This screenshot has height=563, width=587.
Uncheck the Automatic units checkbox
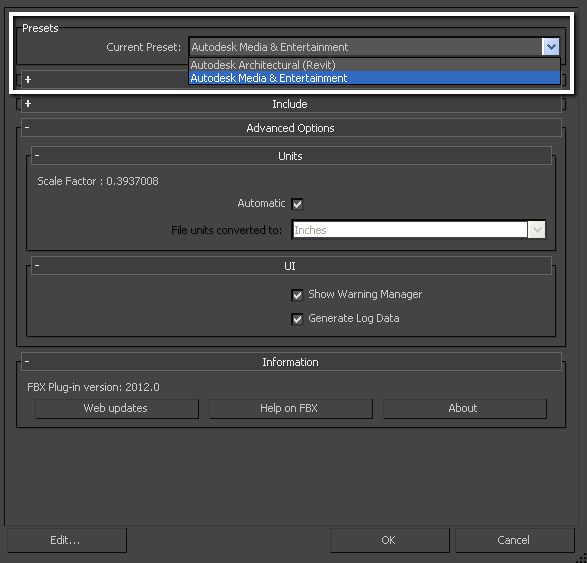pos(297,204)
